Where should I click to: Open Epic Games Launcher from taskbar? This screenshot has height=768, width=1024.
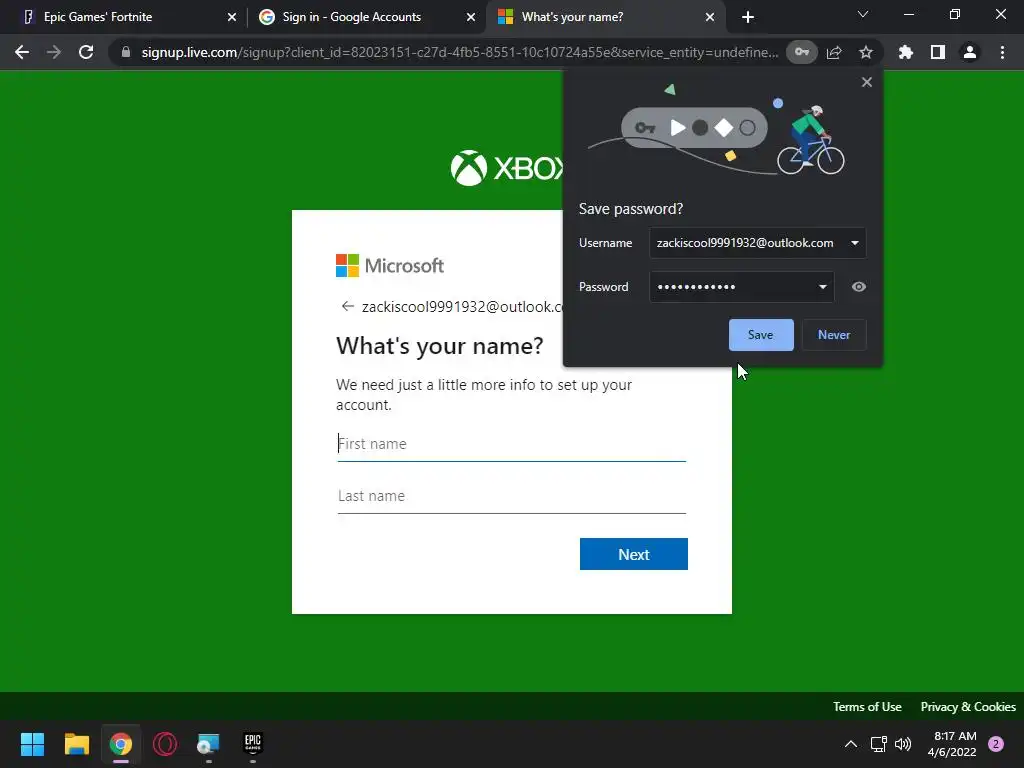[253, 744]
